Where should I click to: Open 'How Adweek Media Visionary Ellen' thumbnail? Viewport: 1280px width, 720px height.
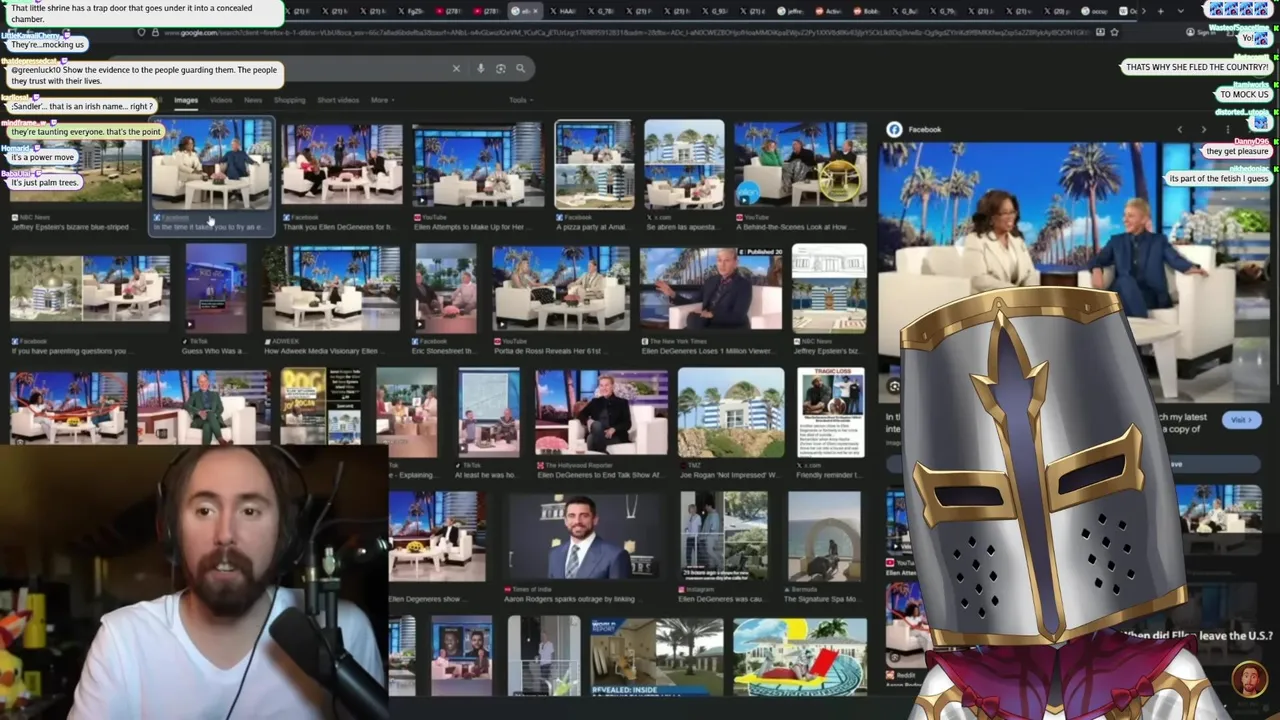[x=331, y=288]
